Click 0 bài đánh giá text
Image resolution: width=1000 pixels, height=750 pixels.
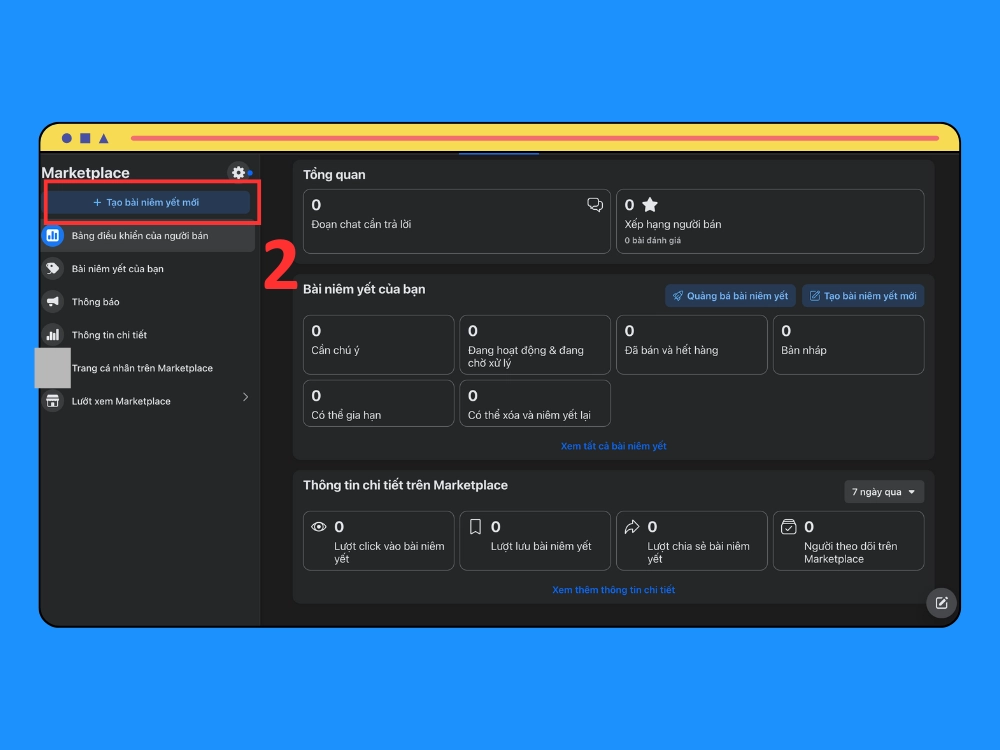coord(652,240)
